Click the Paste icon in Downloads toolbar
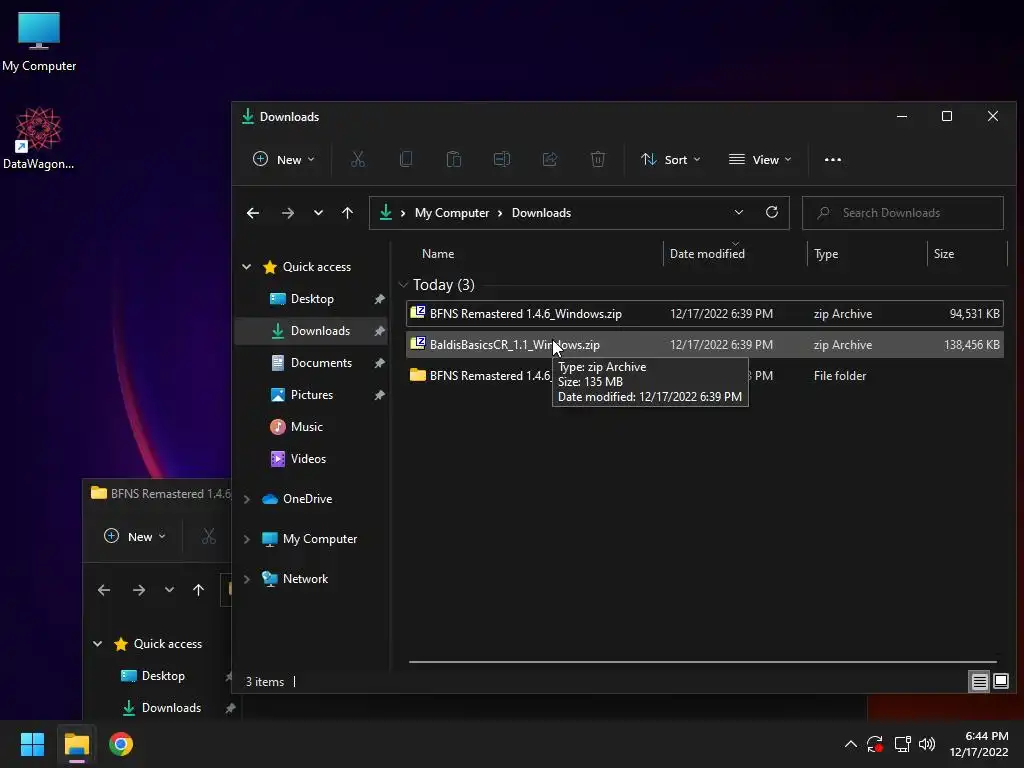The height and width of the screenshot is (768, 1024). pos(453,159)
